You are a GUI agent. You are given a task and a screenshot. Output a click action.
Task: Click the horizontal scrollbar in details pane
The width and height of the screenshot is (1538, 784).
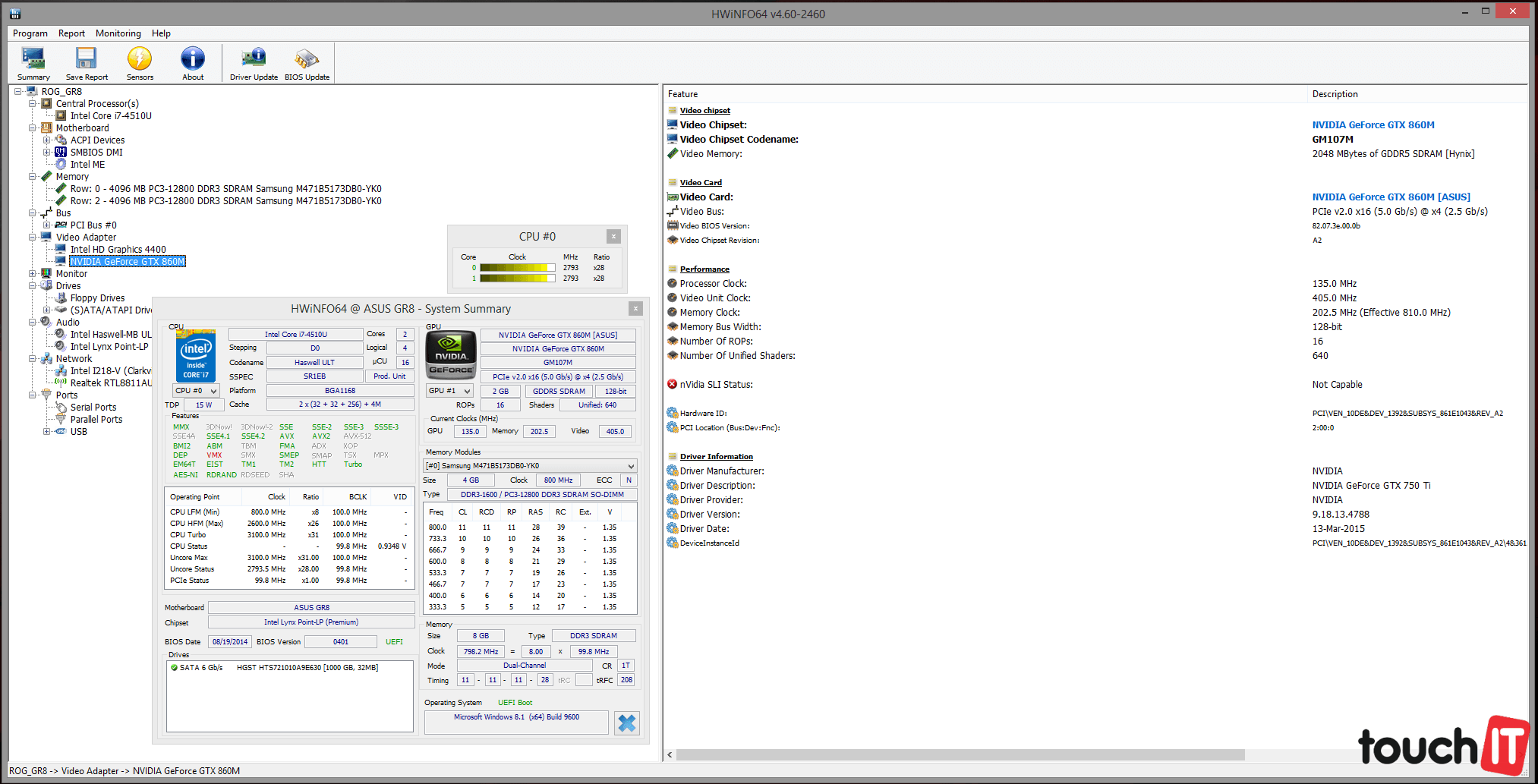point(960,755)
